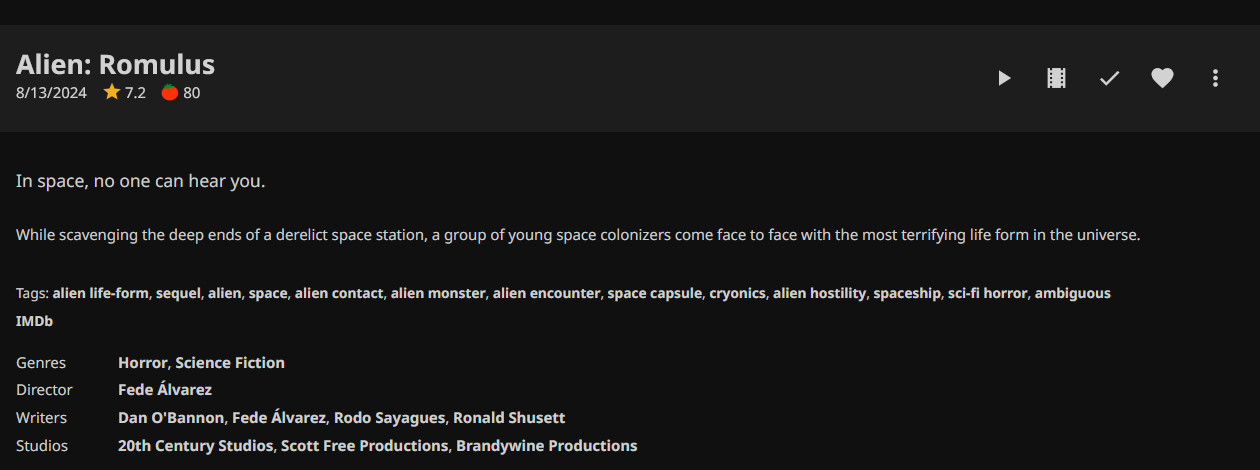Mark movie as played with checkmark
The width and height of the screenshot is (1260, 470).
[1109, 78]
